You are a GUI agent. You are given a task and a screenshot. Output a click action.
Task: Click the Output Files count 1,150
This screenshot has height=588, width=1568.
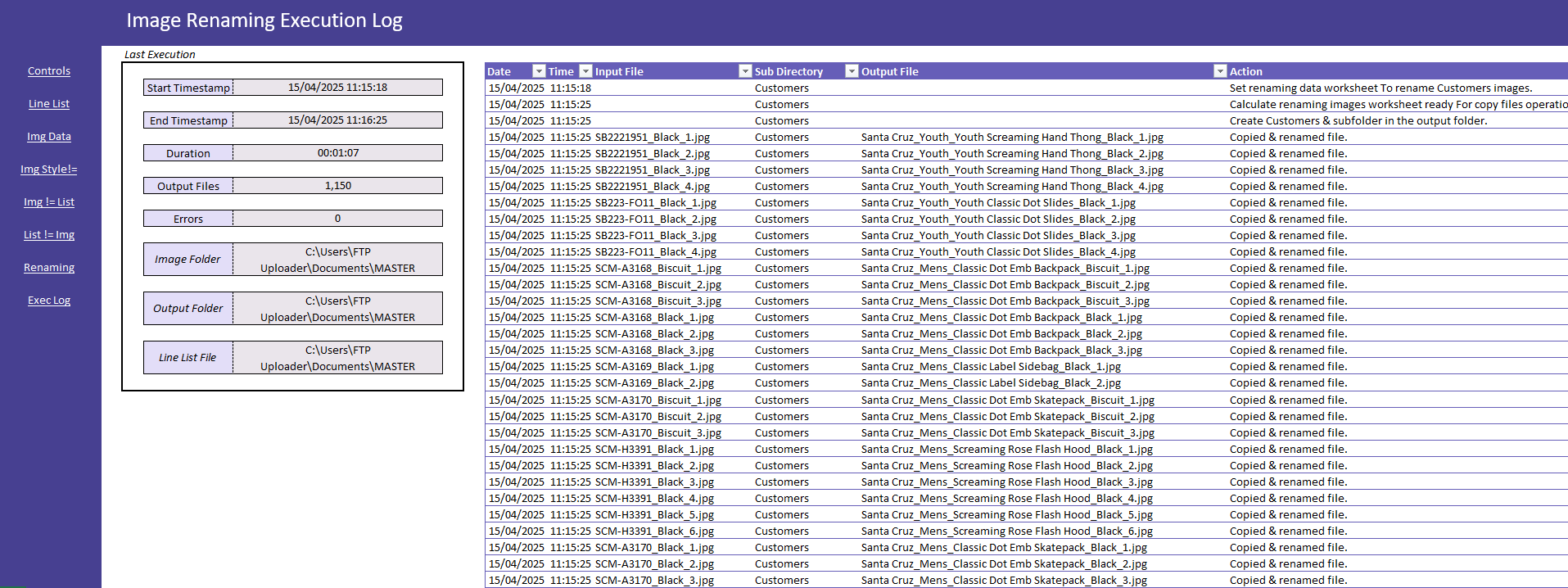coord(337,186)
